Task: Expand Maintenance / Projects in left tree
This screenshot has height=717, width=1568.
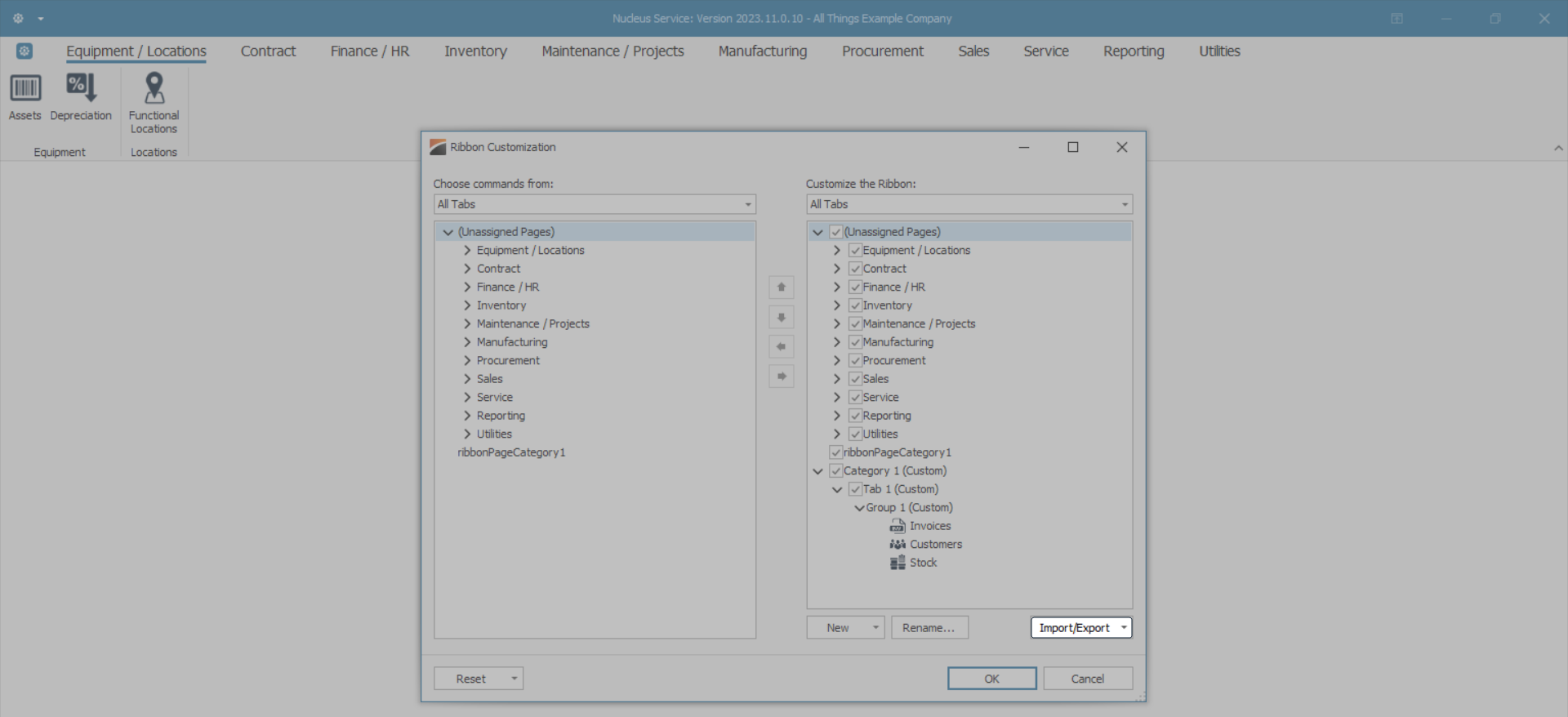Action: pos(467,324)
